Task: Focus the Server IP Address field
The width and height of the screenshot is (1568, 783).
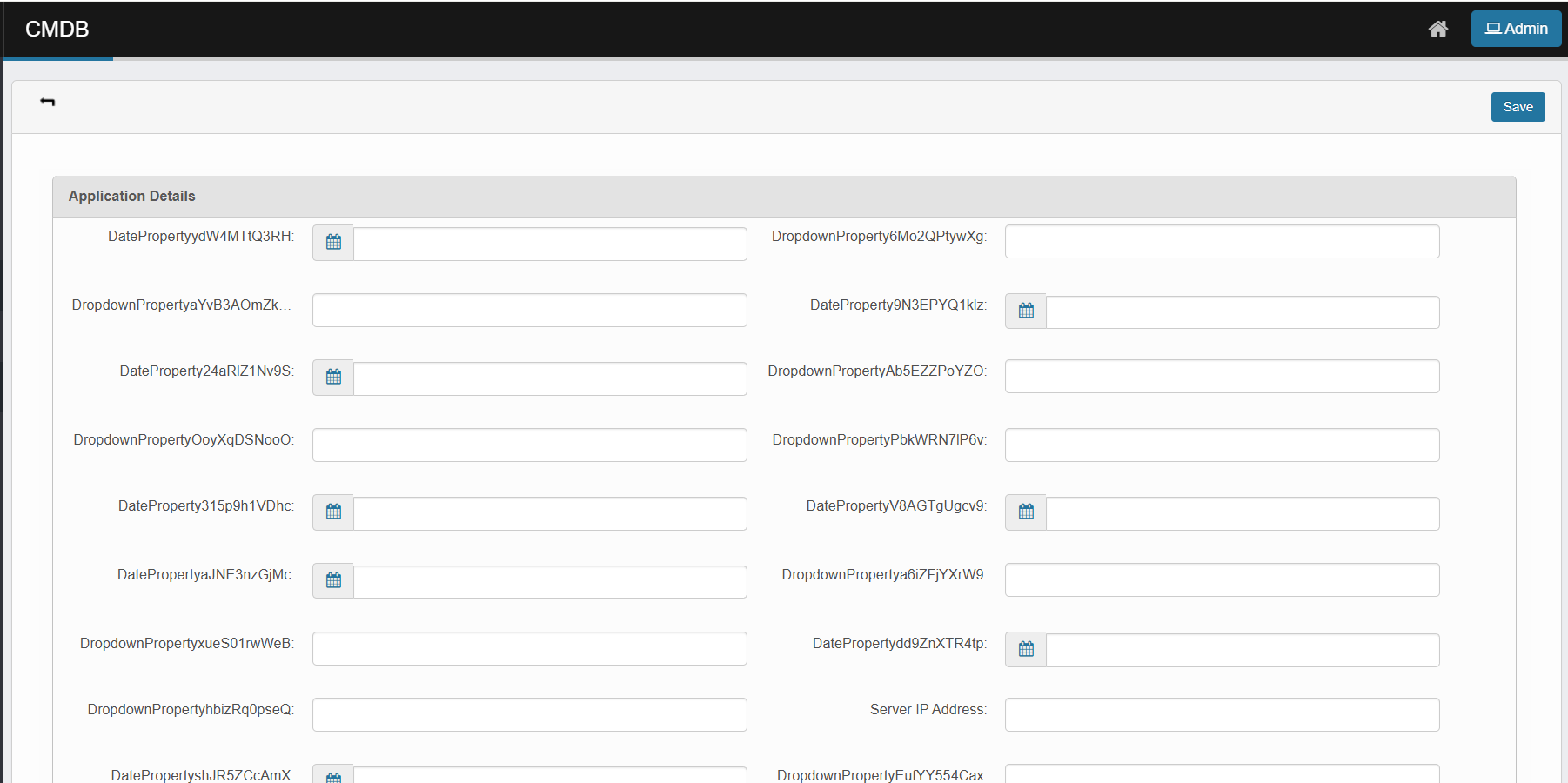Action: pos(1222,715)
